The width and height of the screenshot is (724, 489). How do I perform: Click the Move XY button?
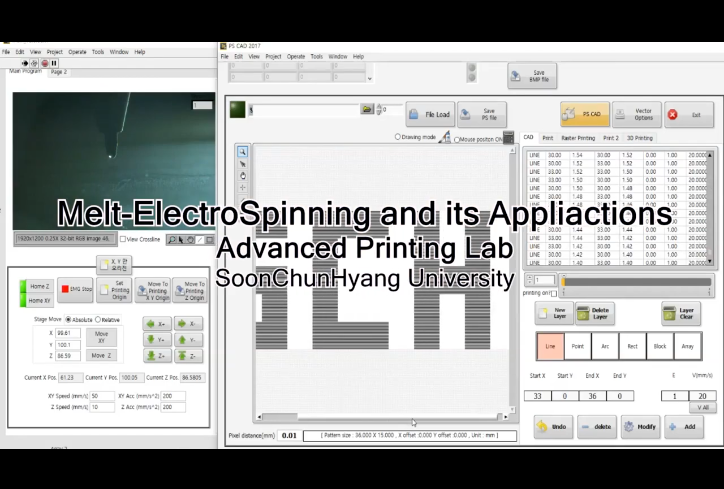click(x=102, y=337)
